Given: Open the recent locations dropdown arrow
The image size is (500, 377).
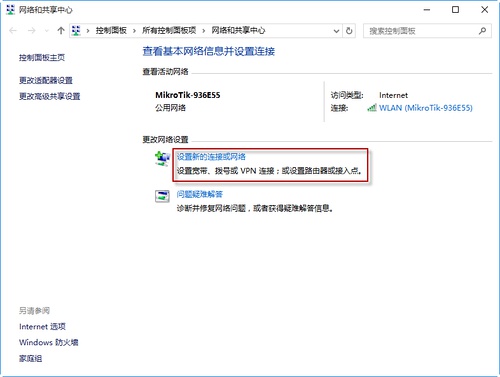Looking at the screenshot, I should [x=47, y=31].
